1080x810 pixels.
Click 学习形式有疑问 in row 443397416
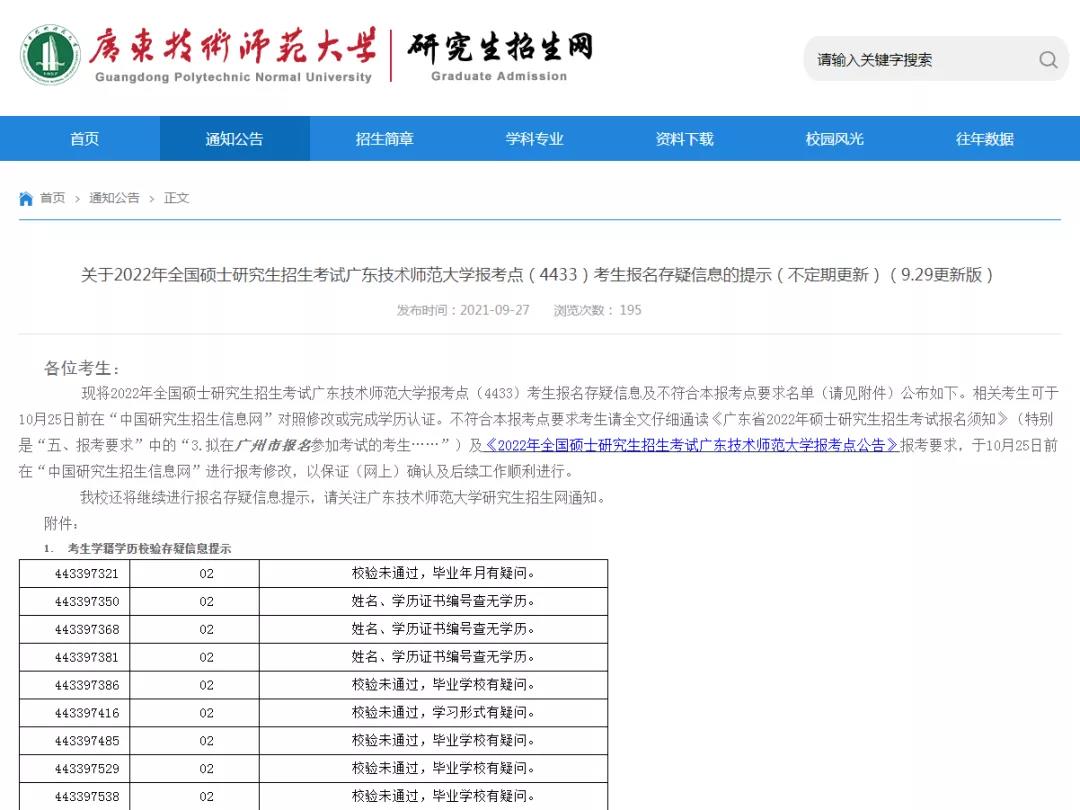(x=479, y=713)
